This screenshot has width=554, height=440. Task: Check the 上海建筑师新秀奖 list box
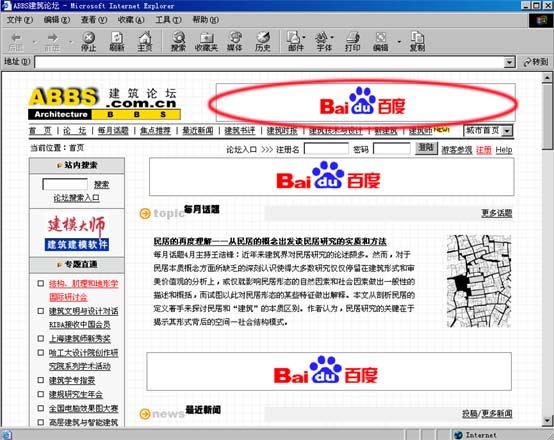[41, 339]
